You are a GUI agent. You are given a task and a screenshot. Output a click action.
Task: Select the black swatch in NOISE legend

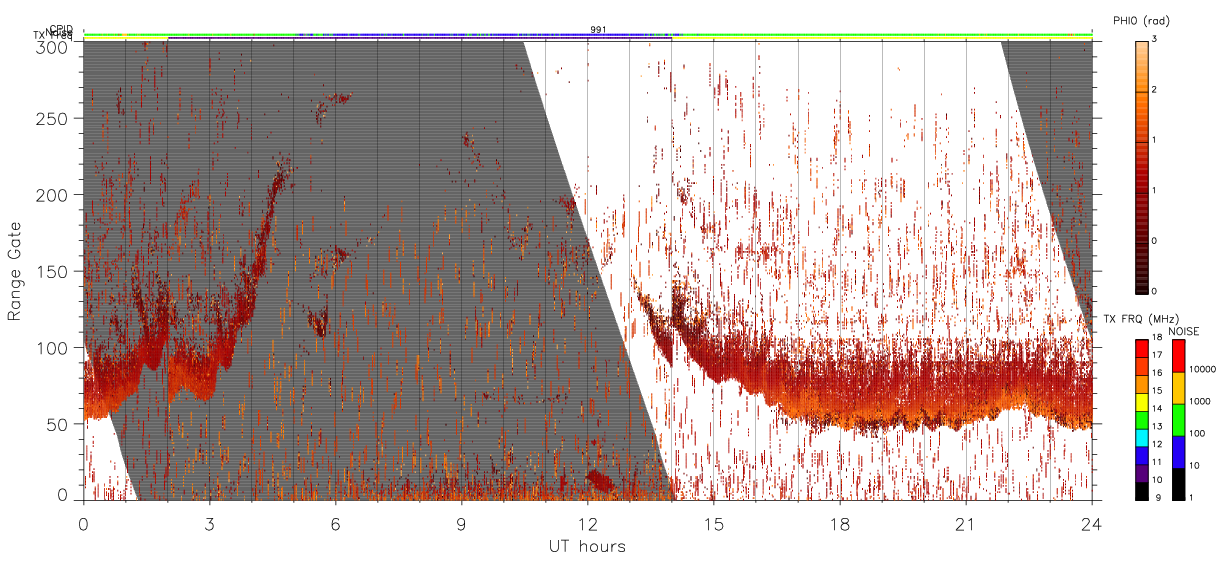click(1179, 484)
